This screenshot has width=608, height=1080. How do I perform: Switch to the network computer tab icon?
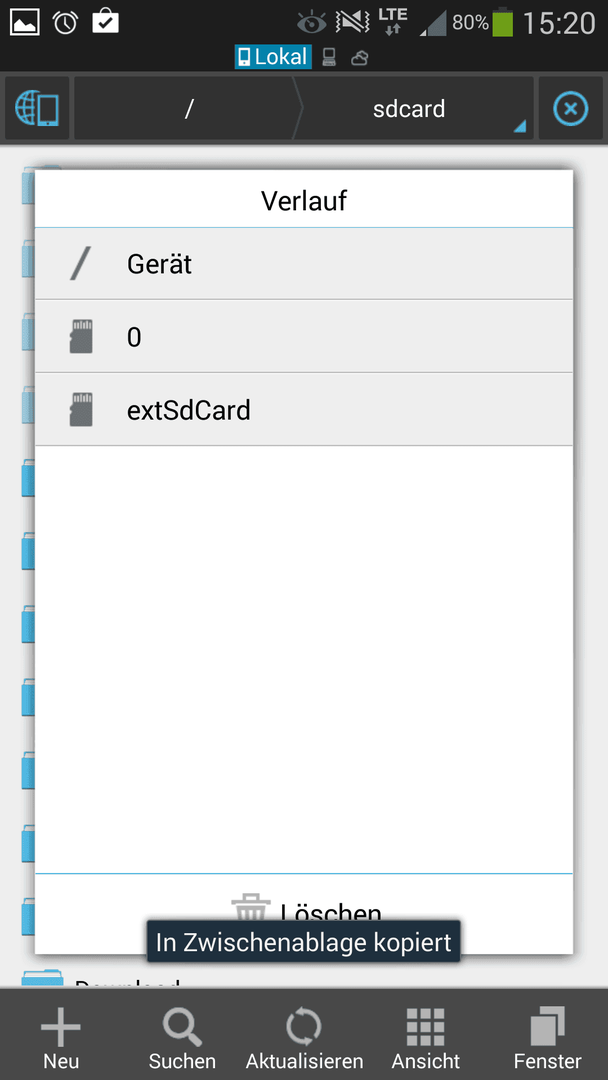click(330, 58)
